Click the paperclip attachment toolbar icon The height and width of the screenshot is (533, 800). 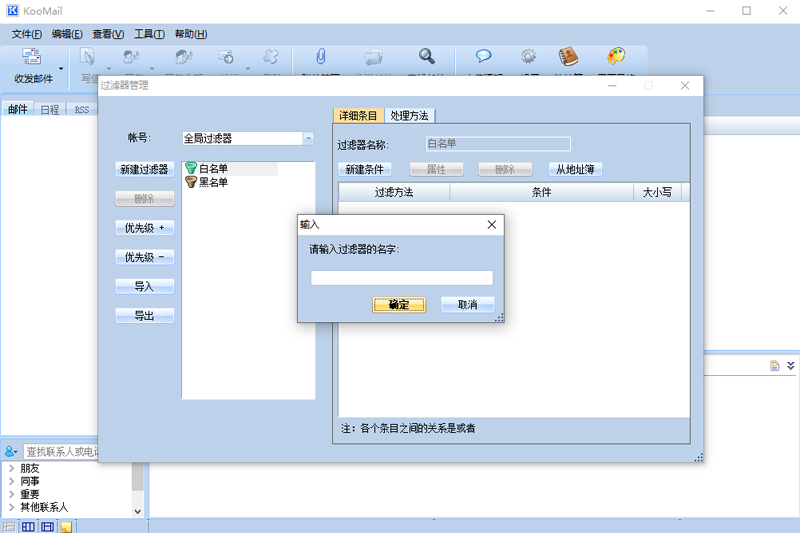point(321,57)
